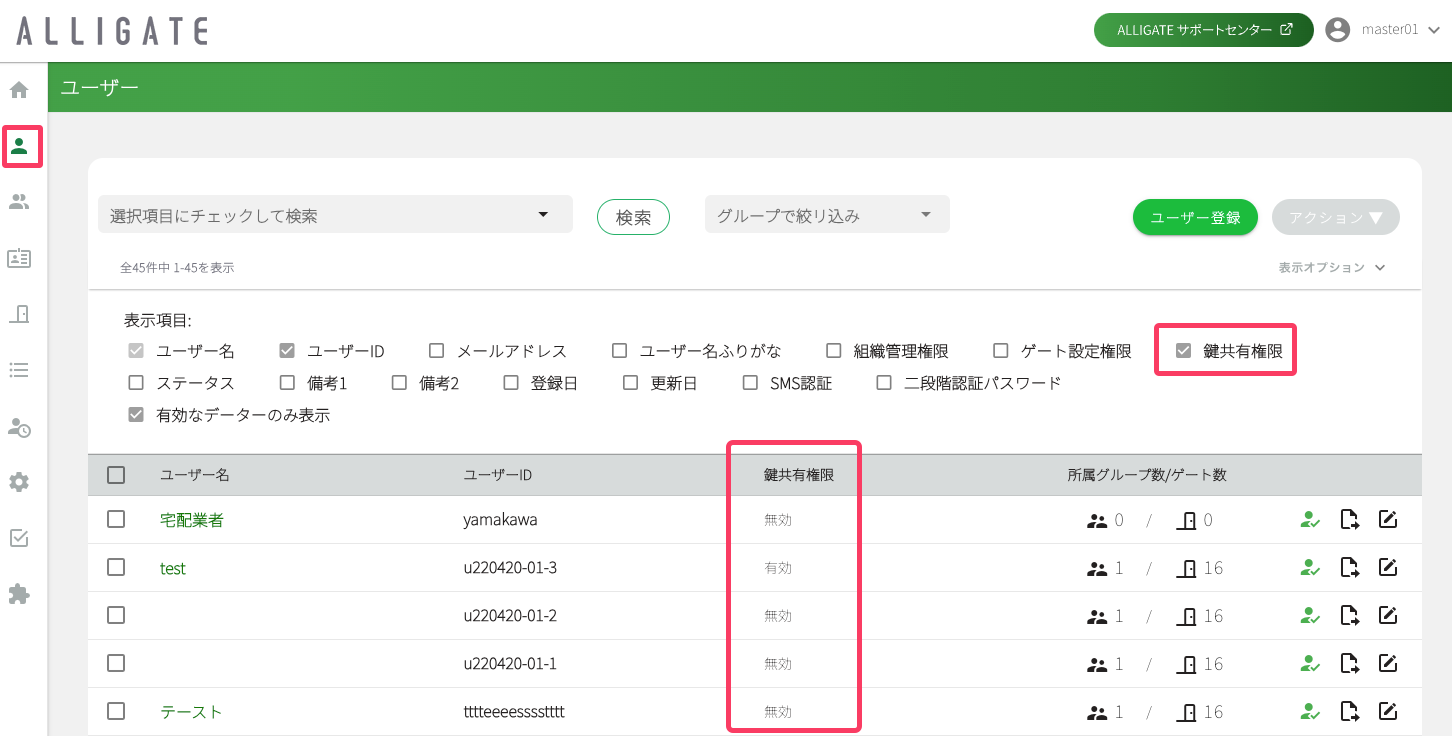Image resolution: width=1452 pixels, height=736 pixels.
Task: Enable the SMS認証 checkbox
Action: point(750,383)
